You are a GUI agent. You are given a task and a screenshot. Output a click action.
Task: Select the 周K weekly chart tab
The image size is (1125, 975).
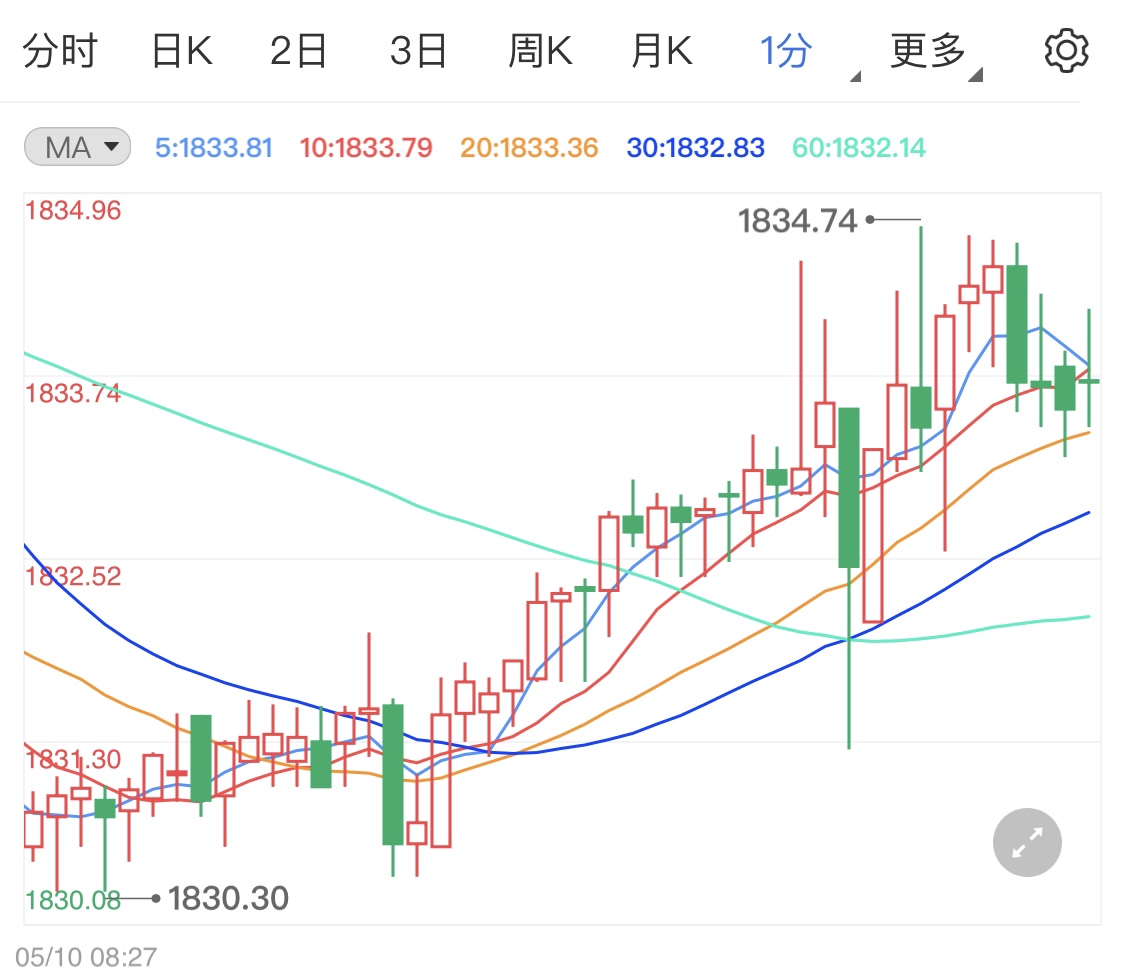click(540, 51)
